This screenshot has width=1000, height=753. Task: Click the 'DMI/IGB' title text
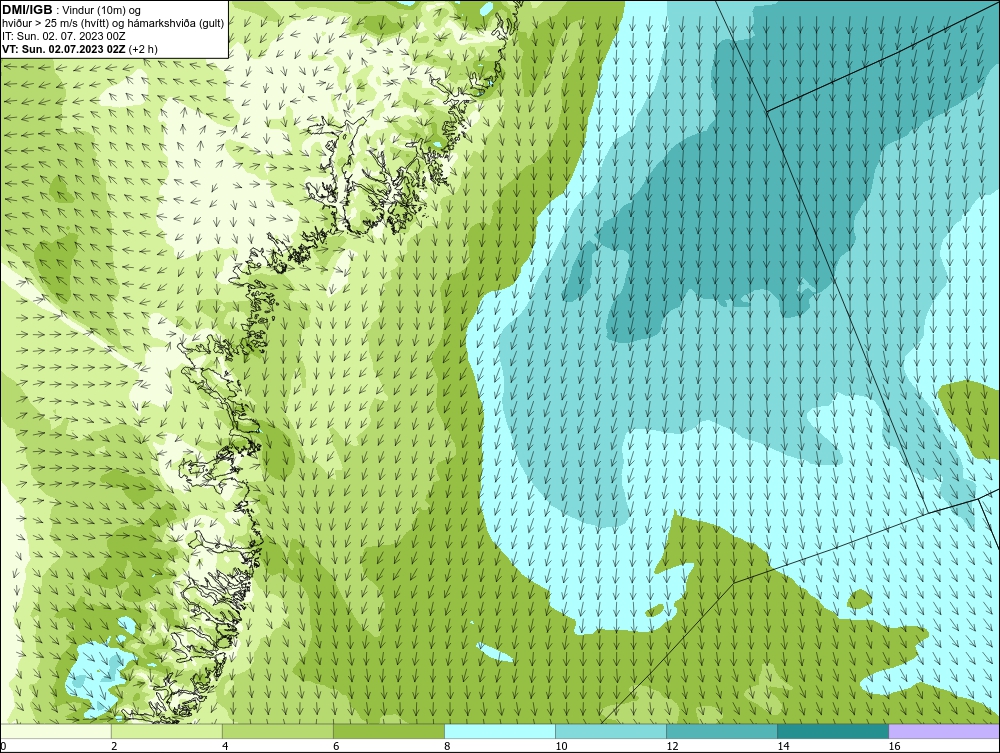pyautogui.click(x=27, y=10)
